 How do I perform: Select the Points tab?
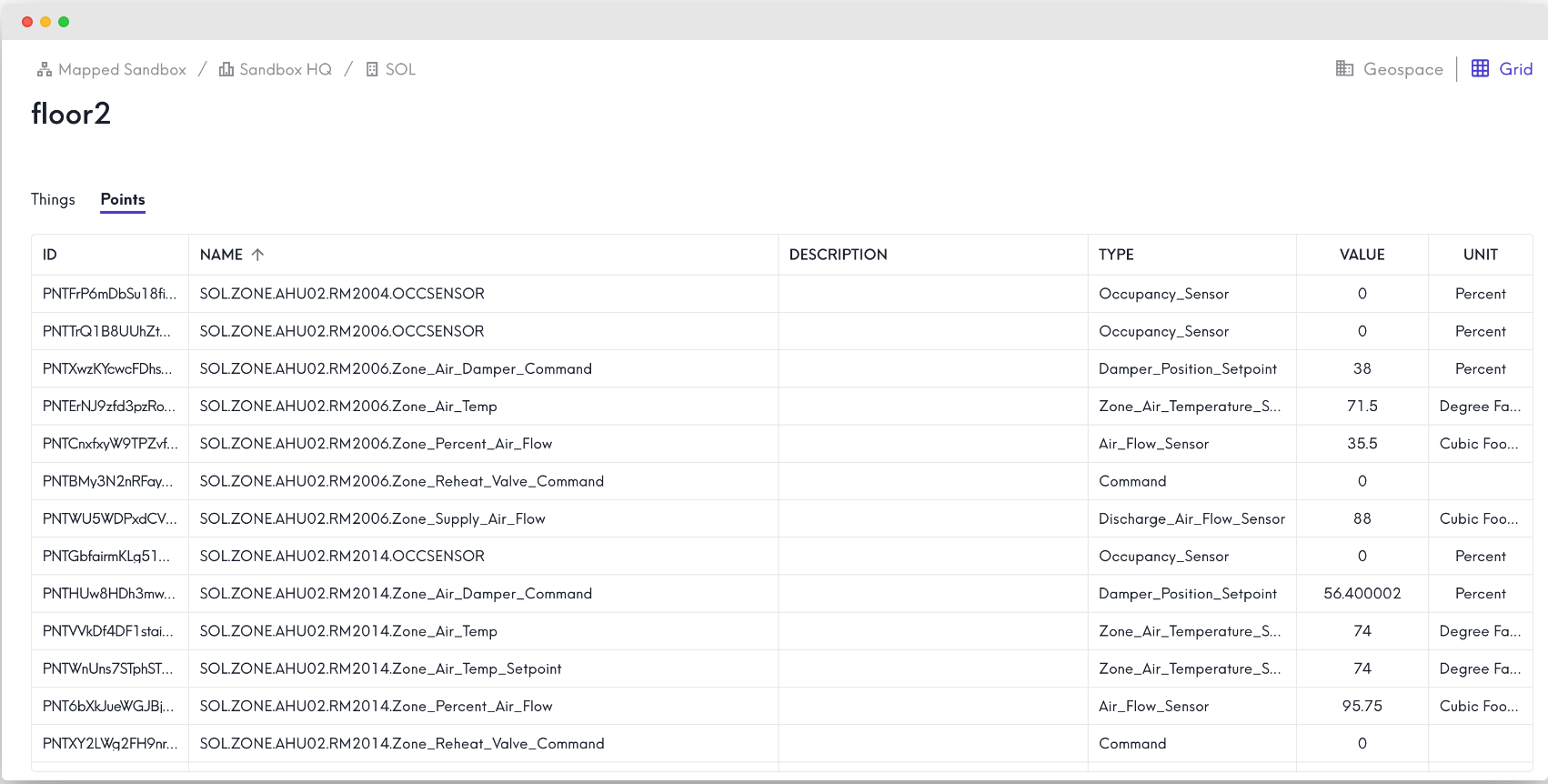pyautogui.click(x=123, y=199)
